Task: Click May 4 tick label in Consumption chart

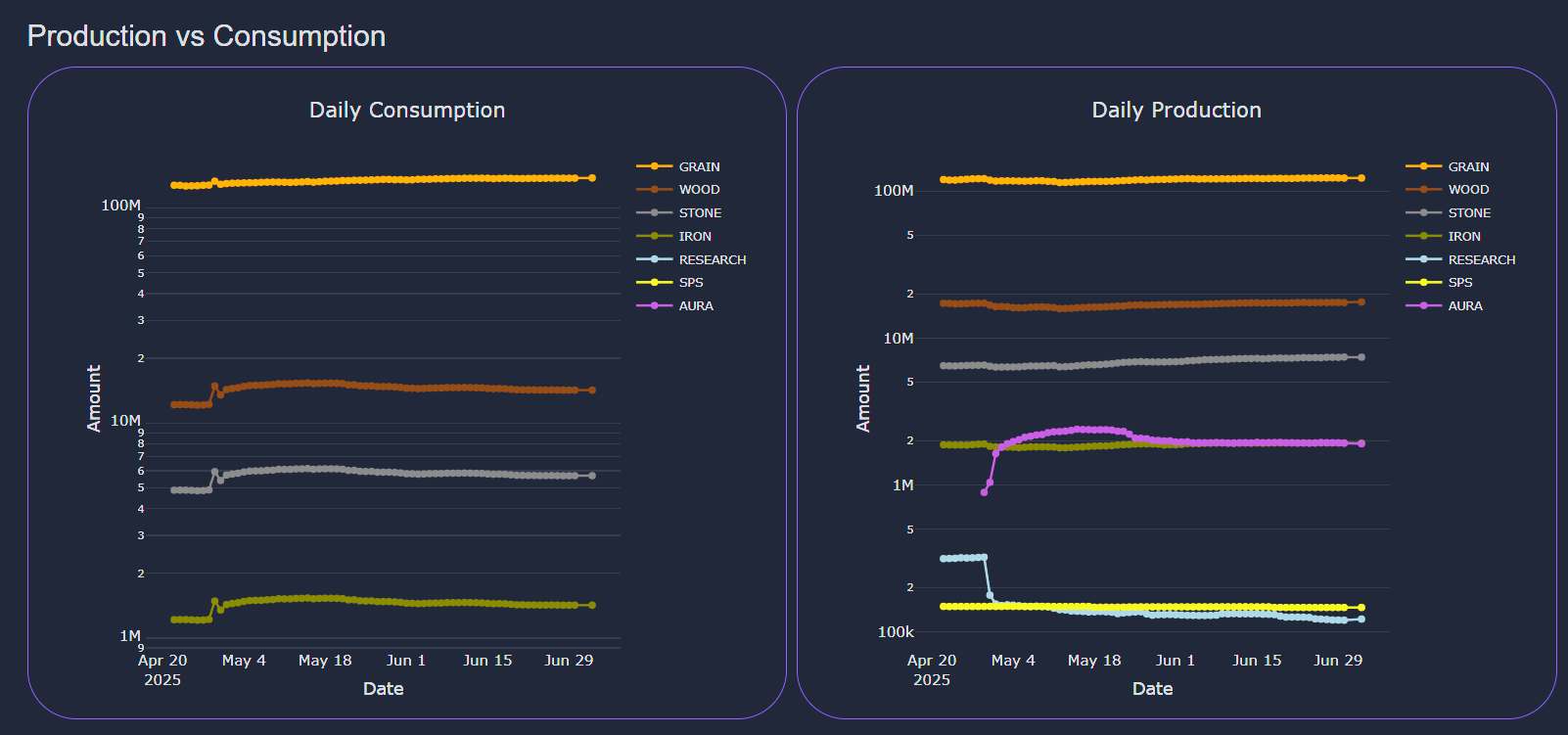Action: [244, 661]
